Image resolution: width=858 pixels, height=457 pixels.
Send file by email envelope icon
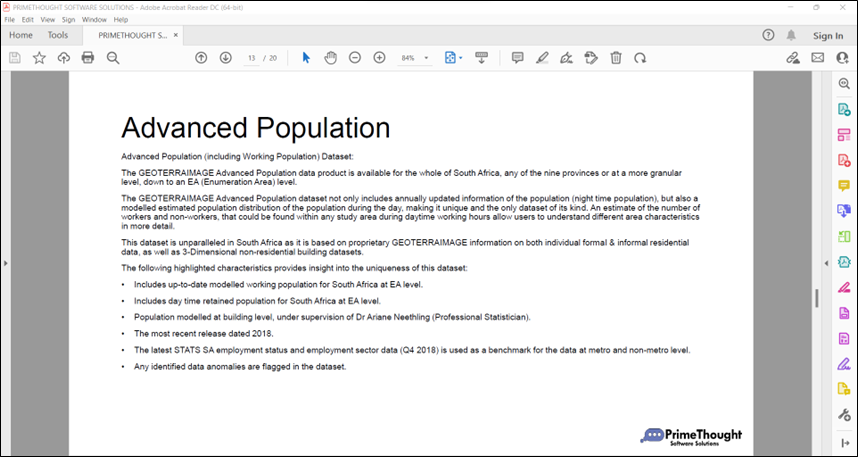pos(818,58)
